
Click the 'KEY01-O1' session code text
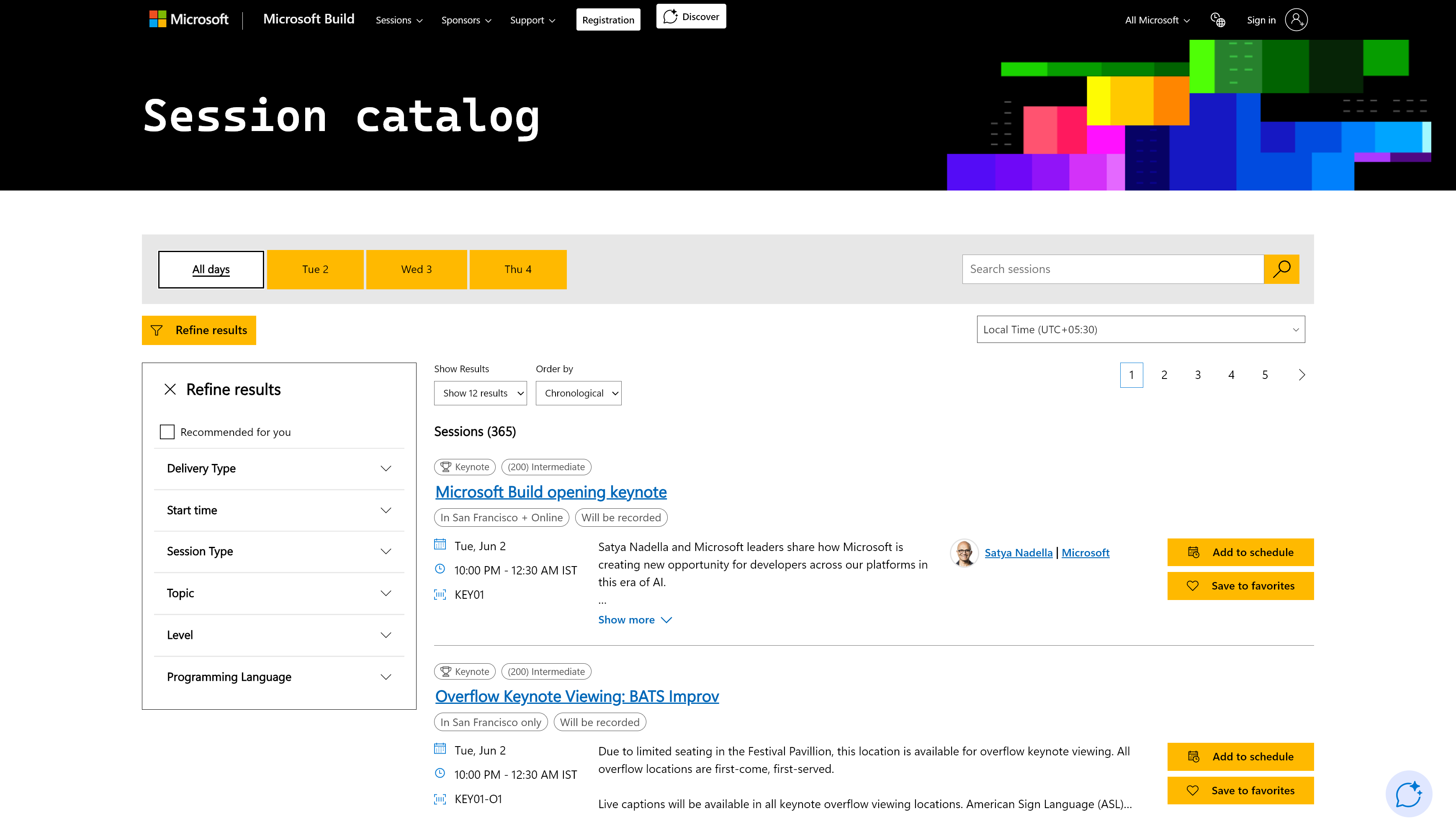[478, 798]
